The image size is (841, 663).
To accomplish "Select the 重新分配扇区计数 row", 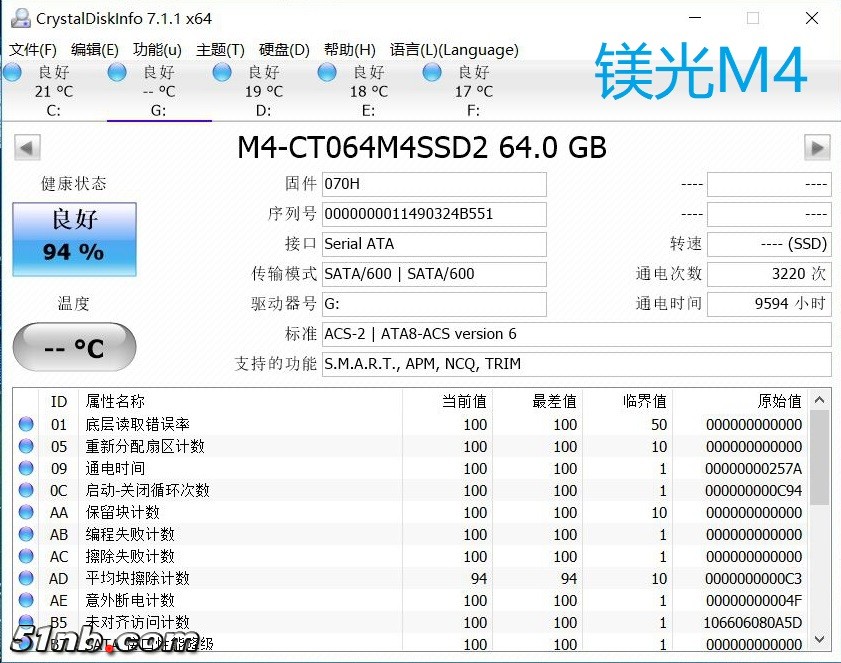I will coord(411,446).
